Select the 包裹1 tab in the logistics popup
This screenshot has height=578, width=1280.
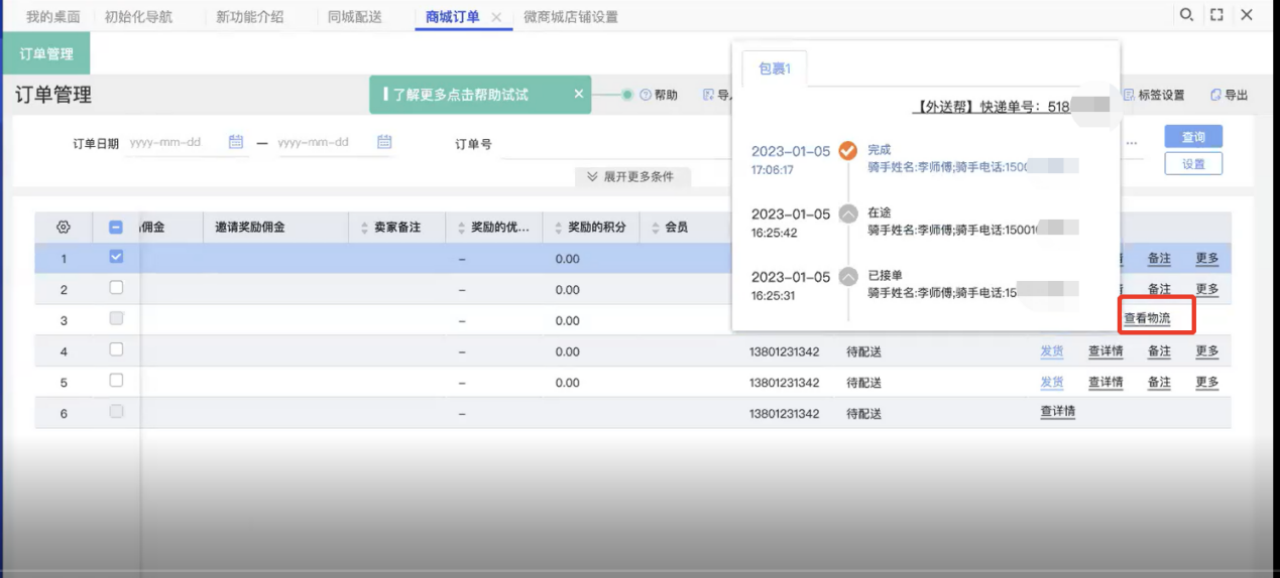click(x=774, y=68)
